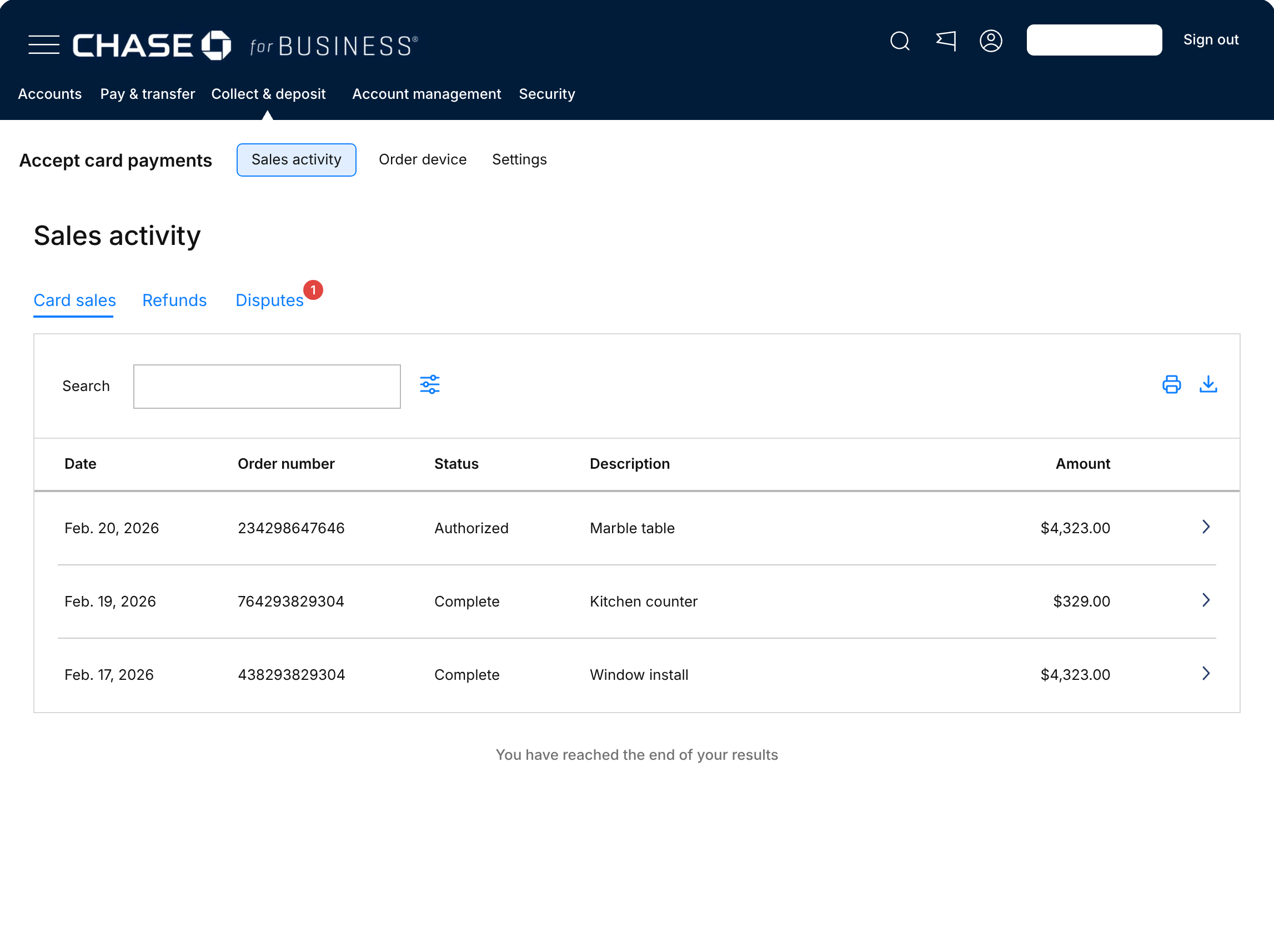Image resolution: width=1274 pixels, height=952 pixels.
Task: Select the Card sales tab
Action: click(75, 300)
